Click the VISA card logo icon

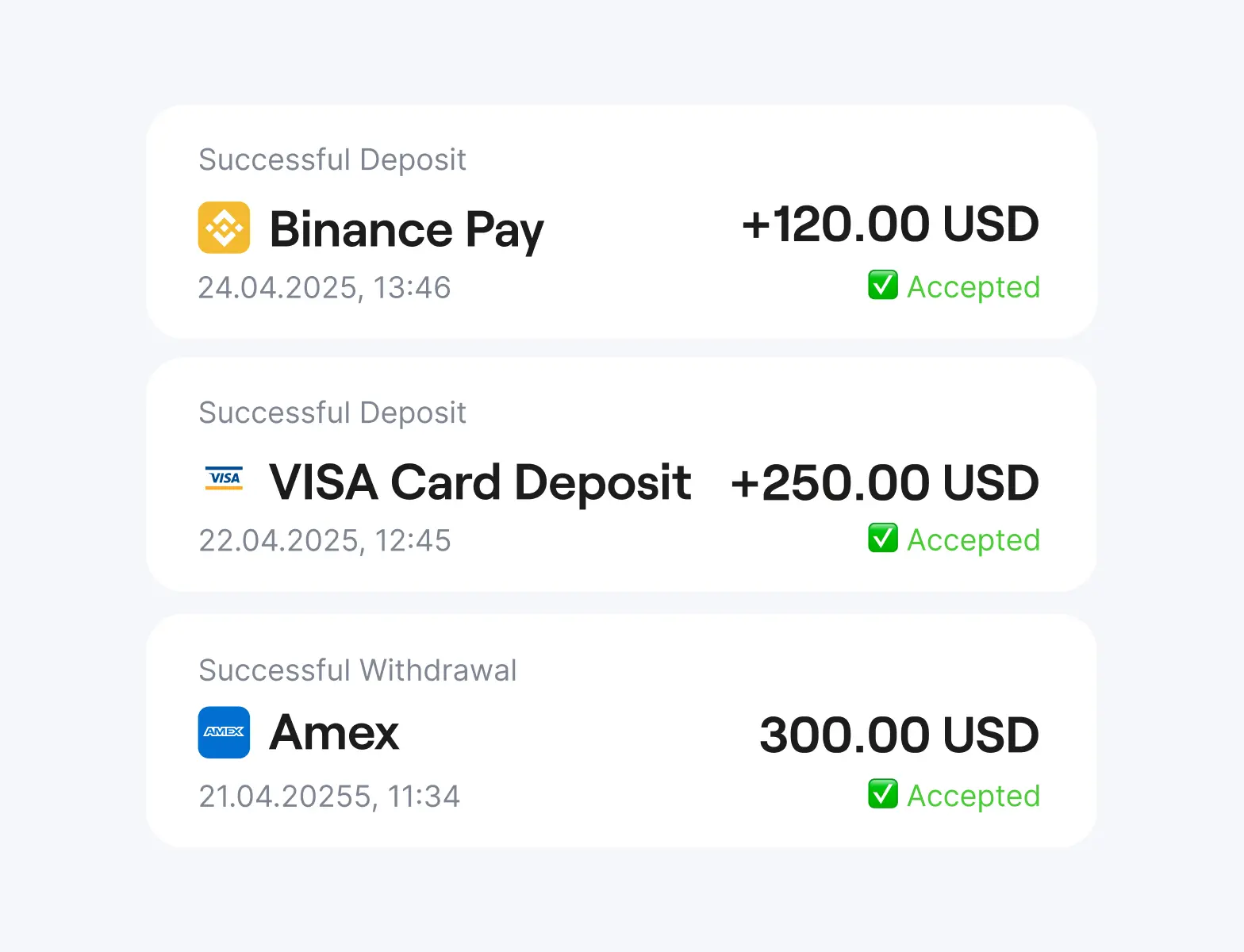(x=224, y=478)
